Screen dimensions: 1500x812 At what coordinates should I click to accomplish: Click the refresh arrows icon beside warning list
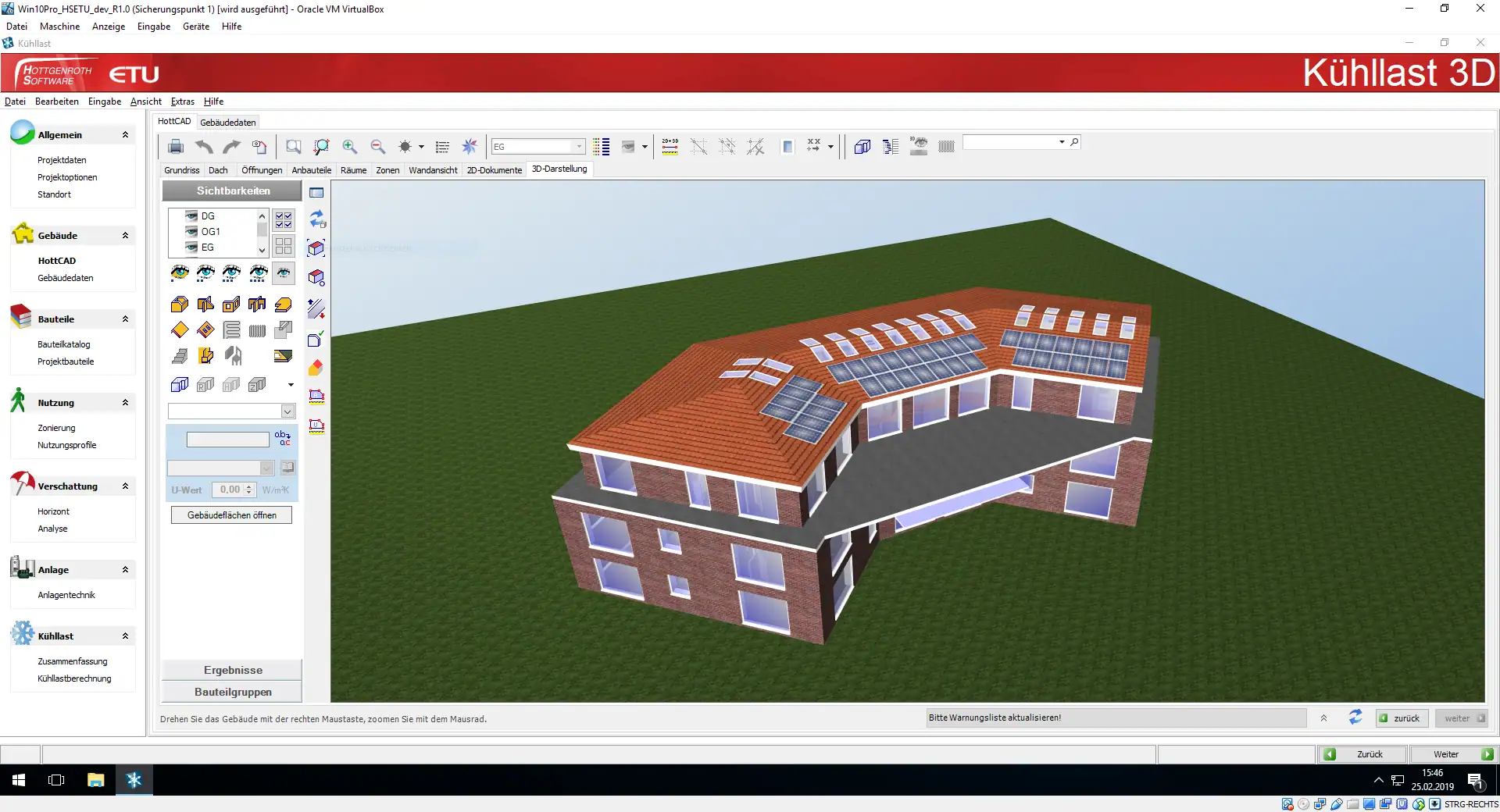(x=1355, y=718)
